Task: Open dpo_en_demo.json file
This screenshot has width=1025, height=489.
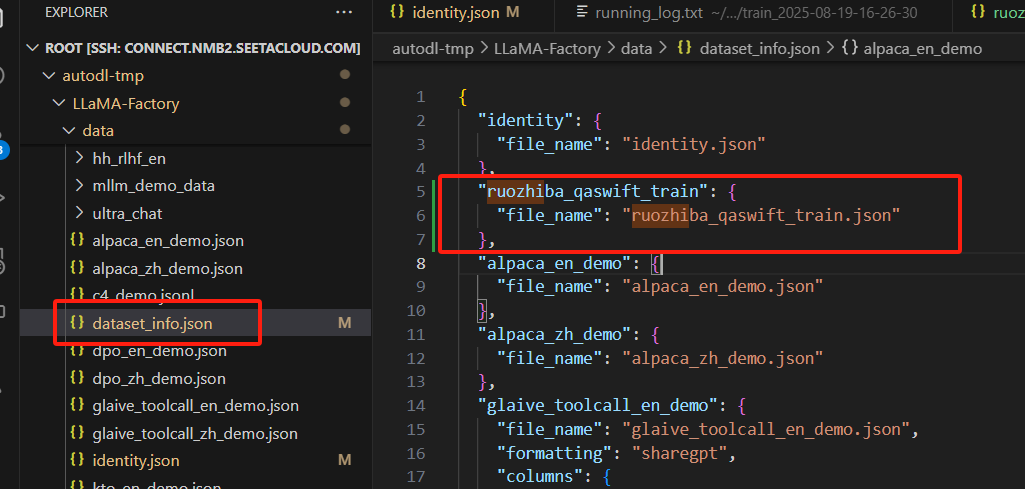Action: 160,351
